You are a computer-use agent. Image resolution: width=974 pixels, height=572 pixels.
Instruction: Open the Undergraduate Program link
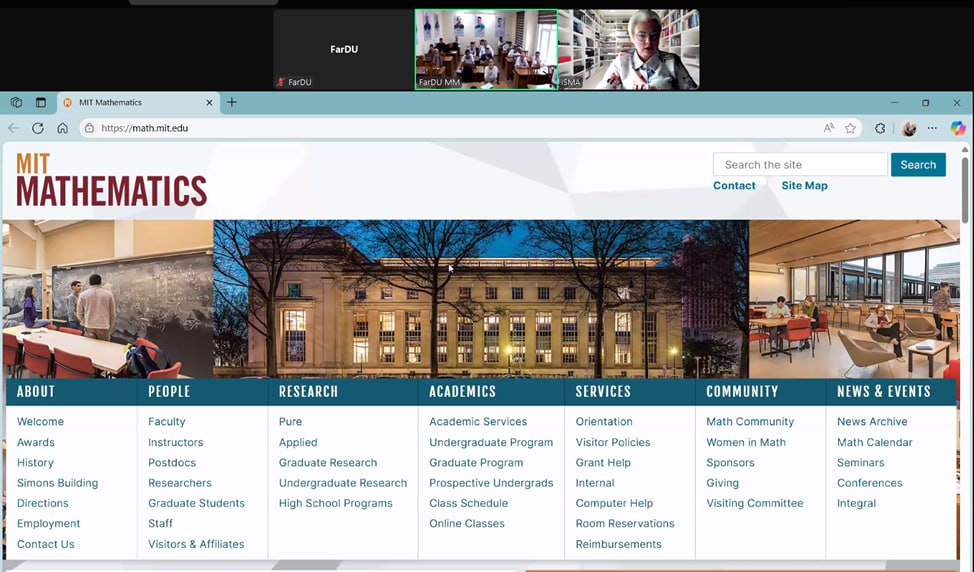coord(491,442)
